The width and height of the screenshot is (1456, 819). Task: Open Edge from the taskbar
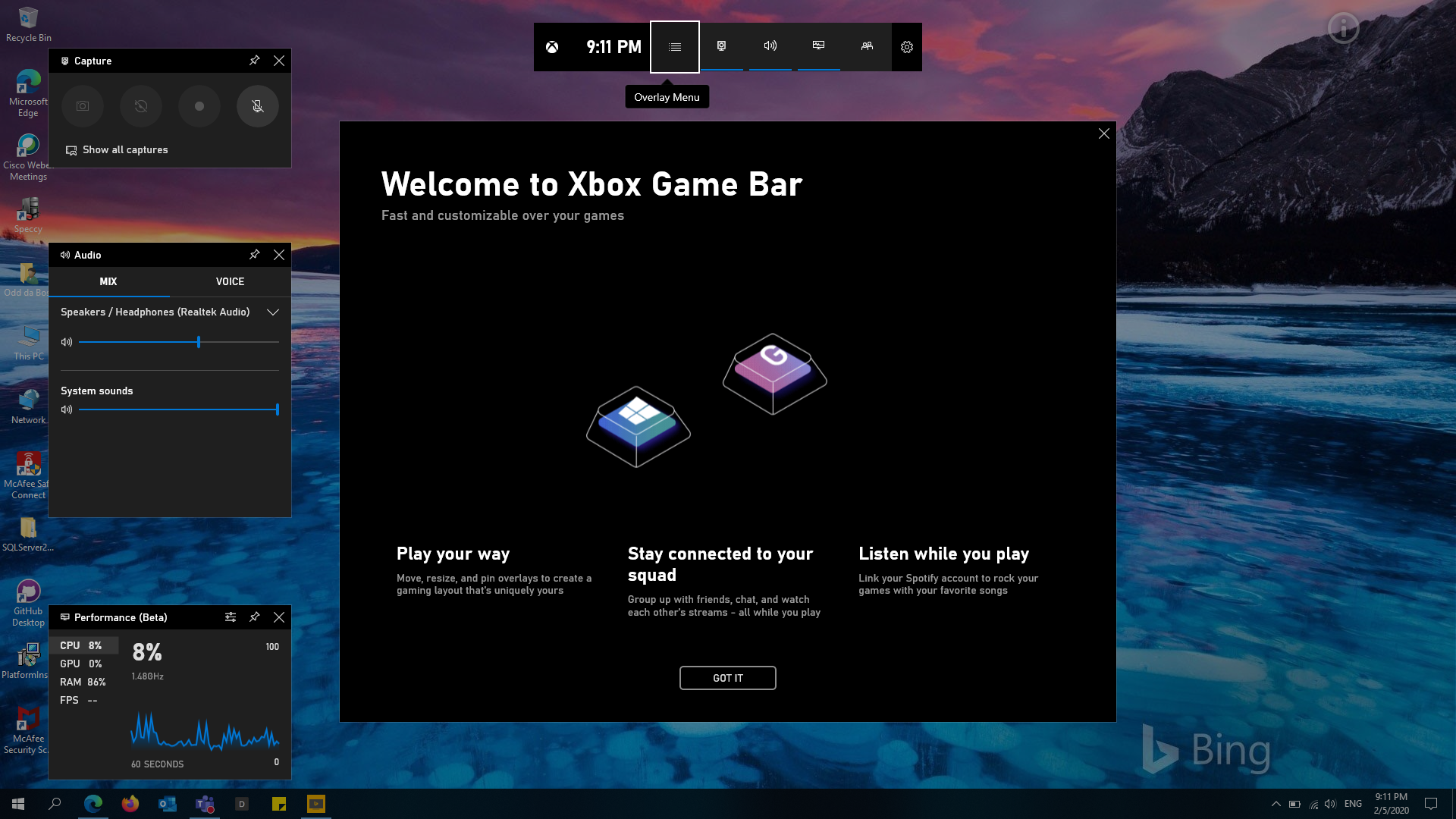coord(93,804)
